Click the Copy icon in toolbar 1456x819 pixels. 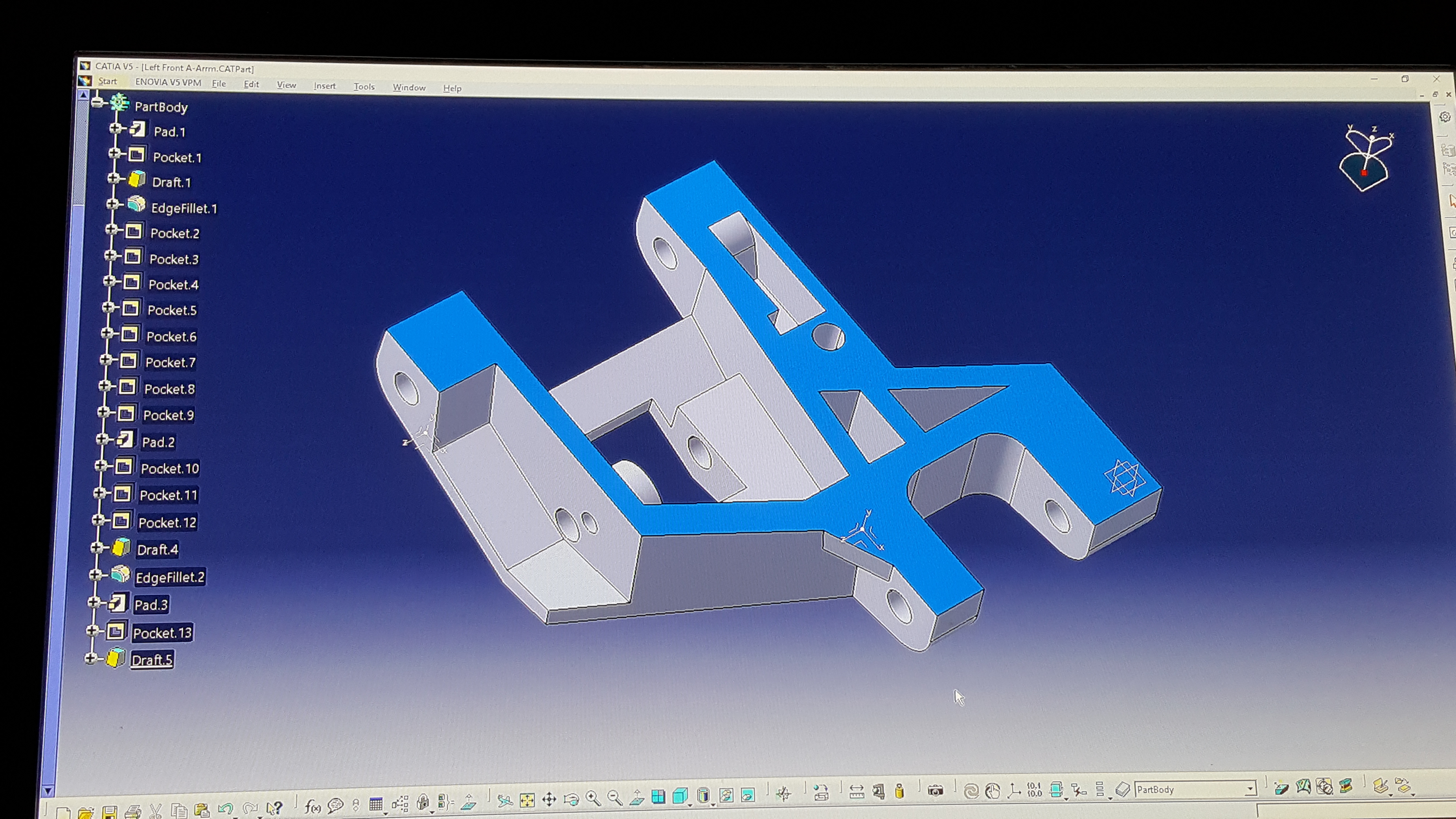[x=179, y=811]
